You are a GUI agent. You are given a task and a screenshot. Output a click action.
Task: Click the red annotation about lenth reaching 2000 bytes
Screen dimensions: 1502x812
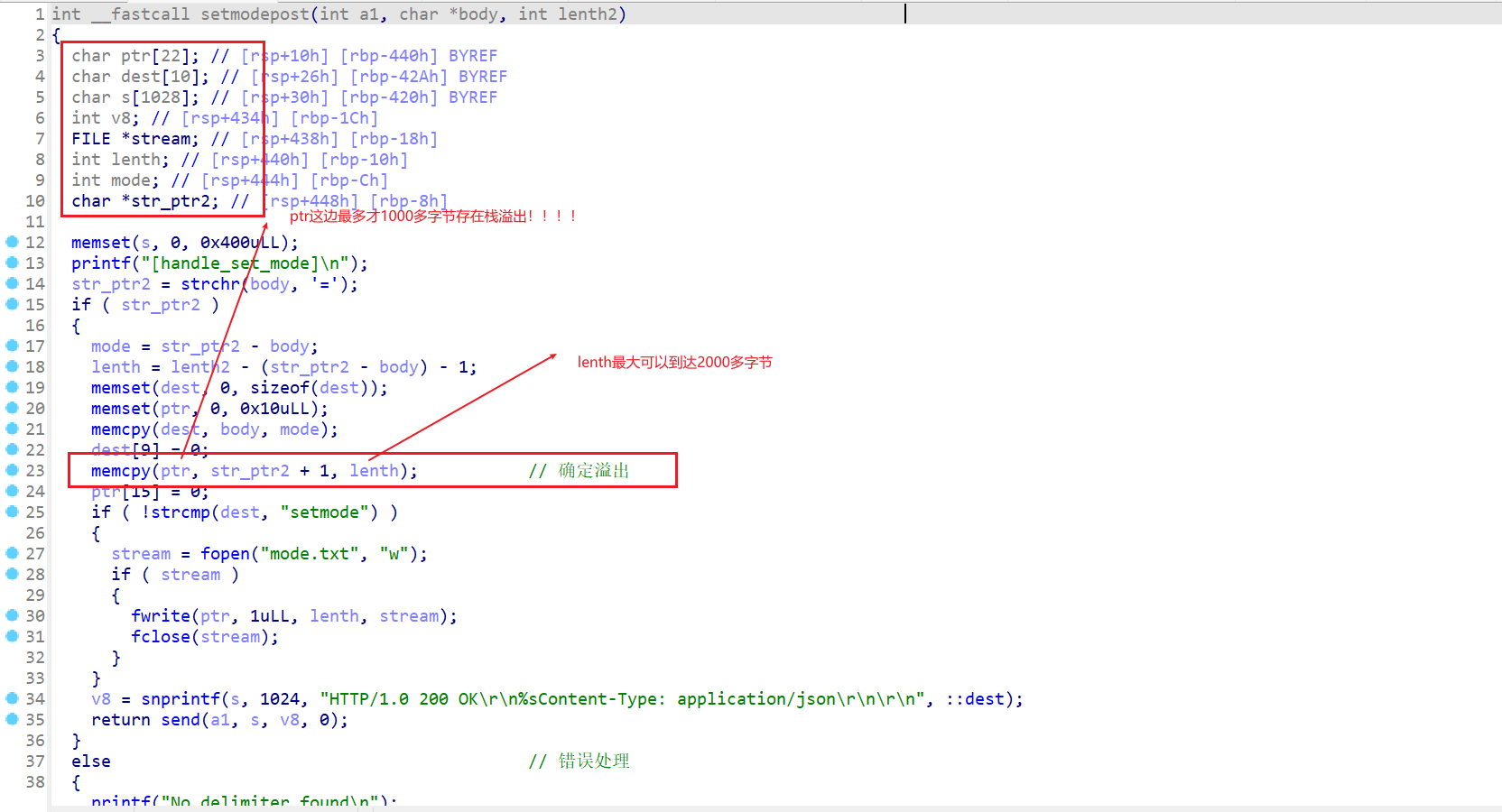pos(674,363)
